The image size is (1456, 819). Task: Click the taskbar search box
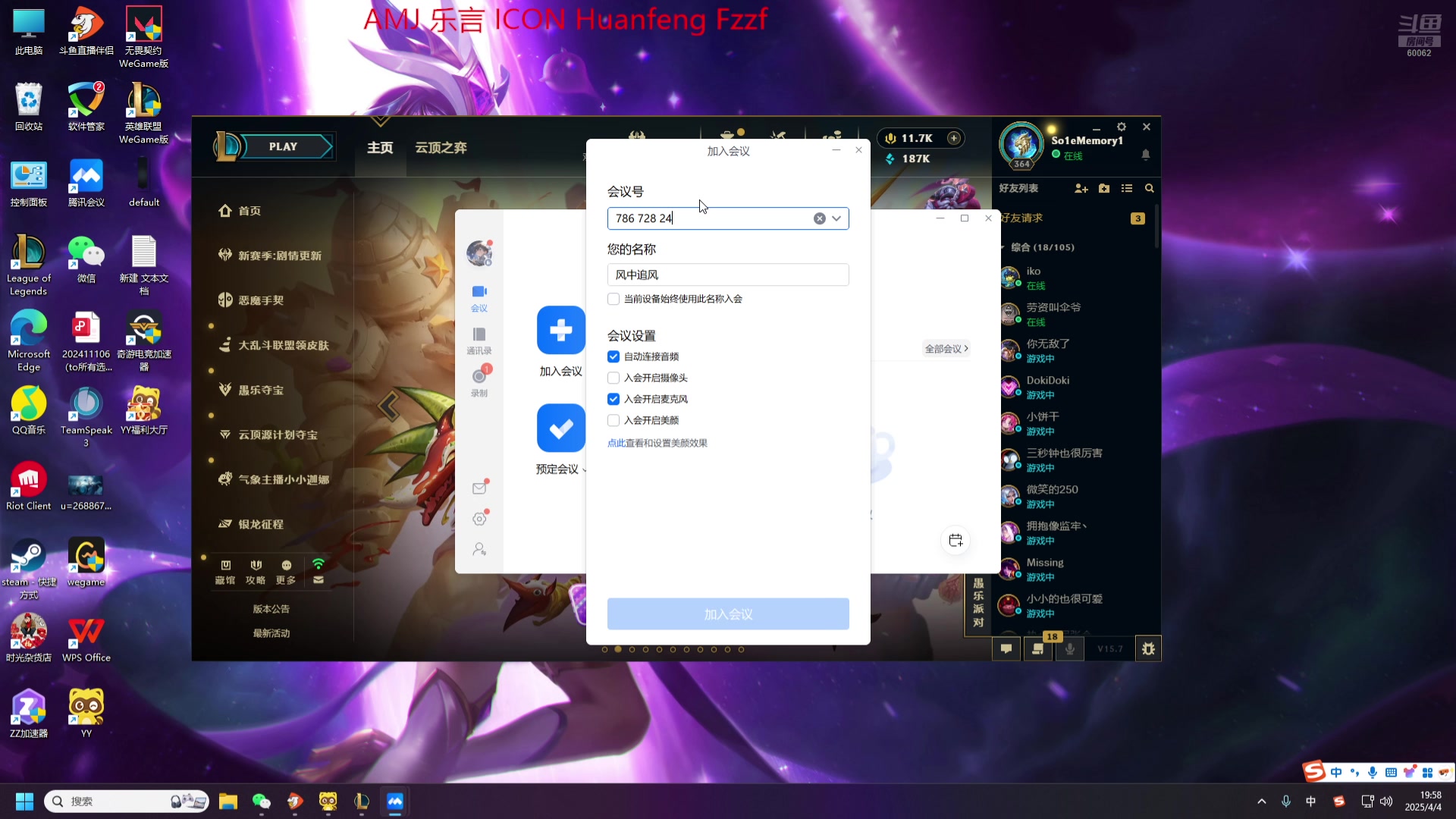coord(126,802)
